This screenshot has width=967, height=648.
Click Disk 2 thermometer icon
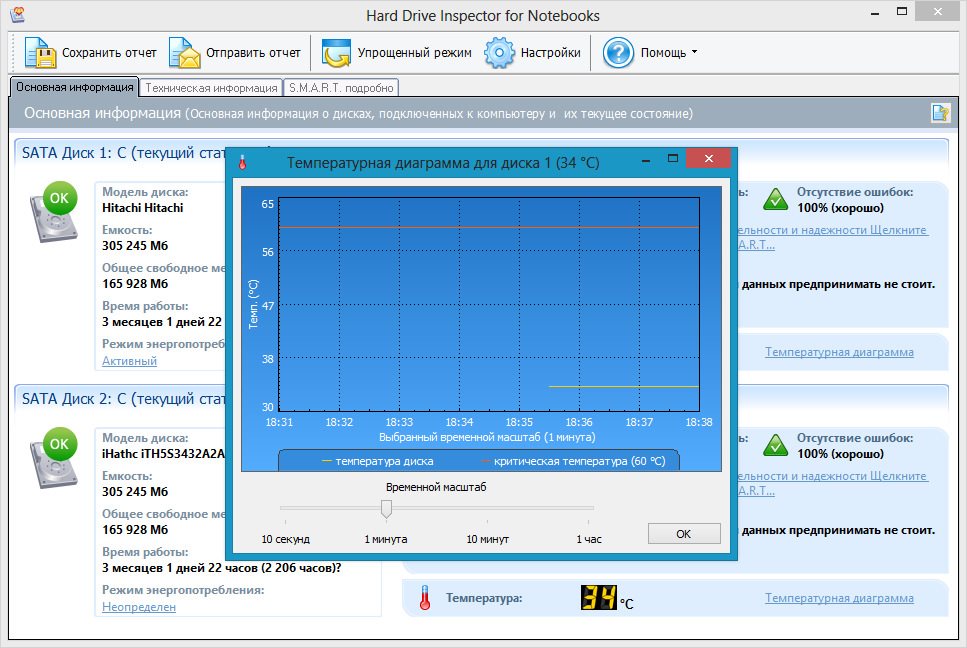coord(425,597)
